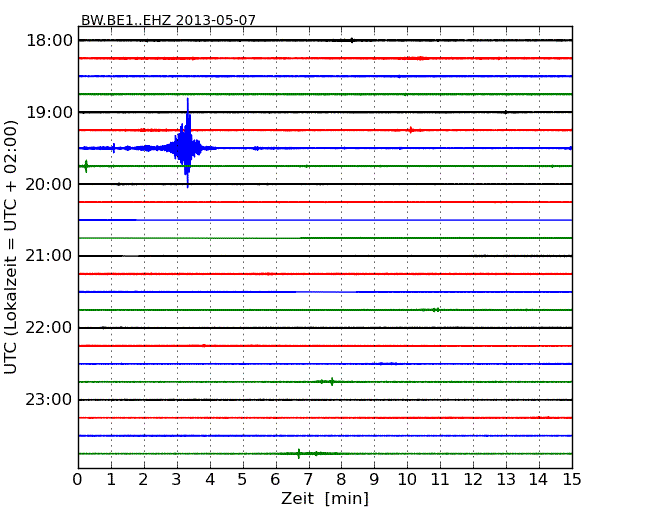The image size is (650, 520).
Task: Click the red spike near minute 10 on the 19:15 trace
Action: 410,130
